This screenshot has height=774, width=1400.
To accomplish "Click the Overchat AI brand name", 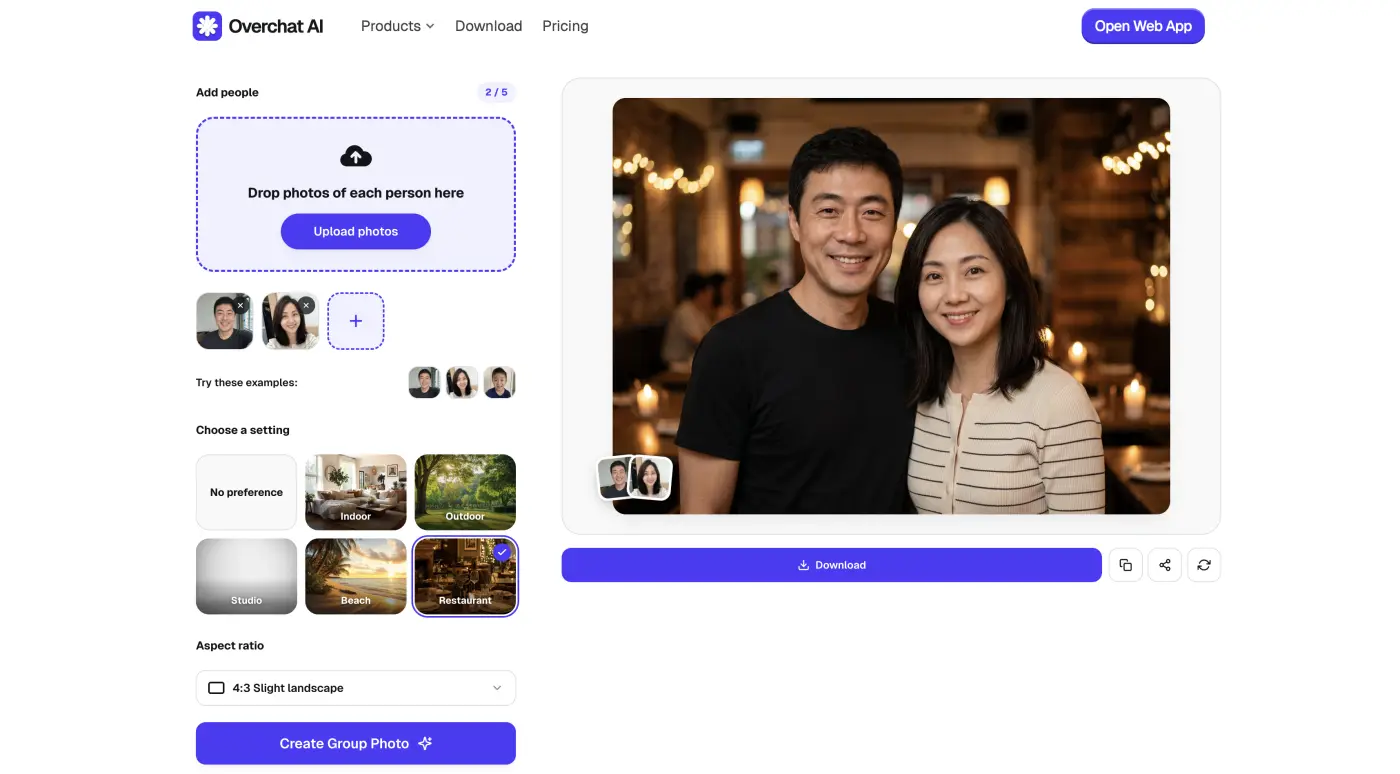I will pos(276,26).
